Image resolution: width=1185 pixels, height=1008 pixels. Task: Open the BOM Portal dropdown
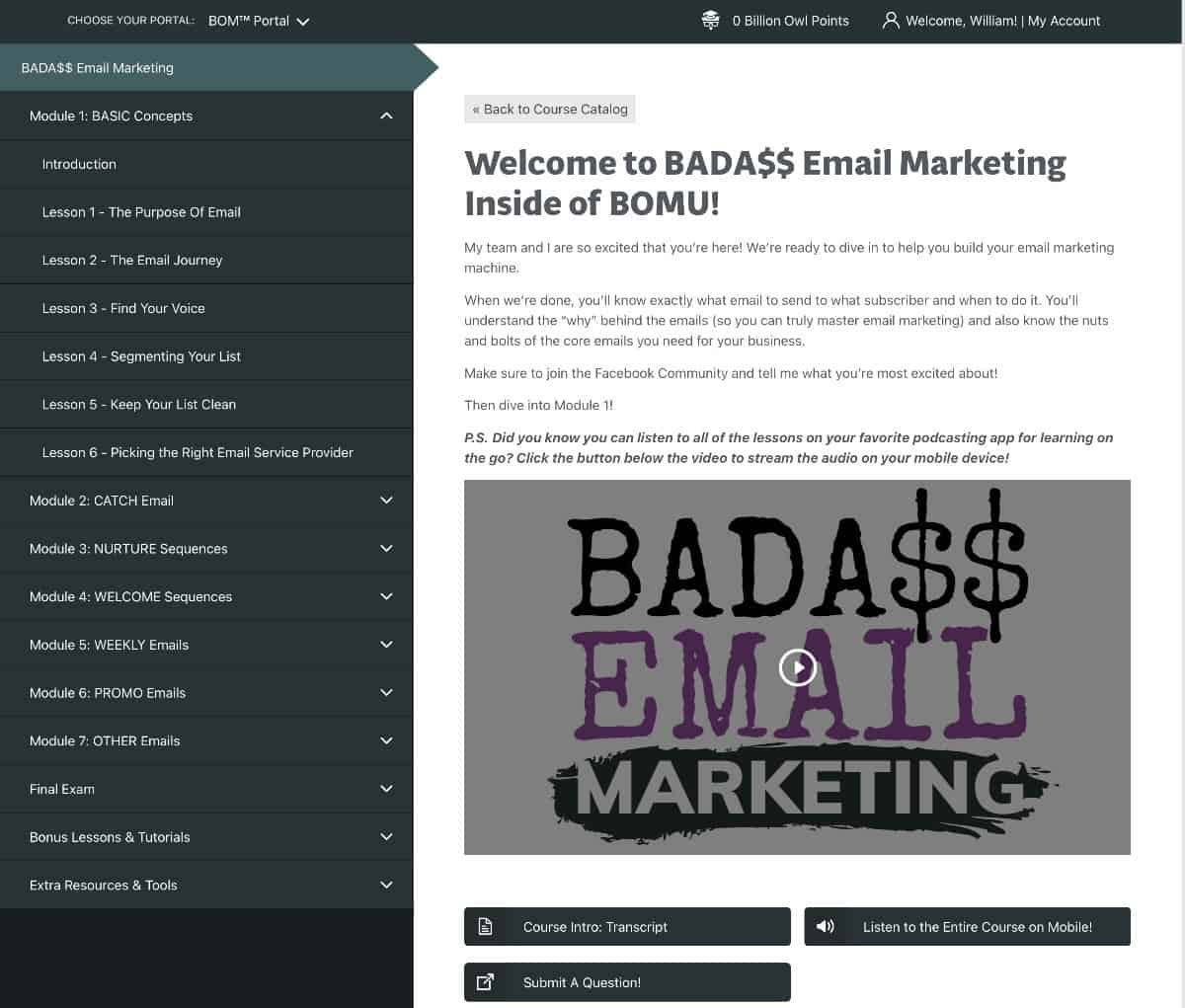click(259, 21)
